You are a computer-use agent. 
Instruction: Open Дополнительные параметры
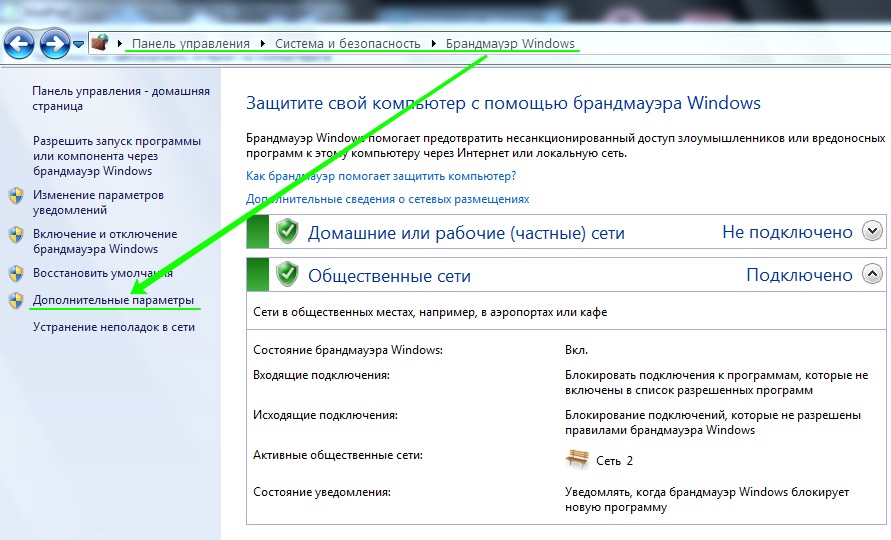point(113,300)
